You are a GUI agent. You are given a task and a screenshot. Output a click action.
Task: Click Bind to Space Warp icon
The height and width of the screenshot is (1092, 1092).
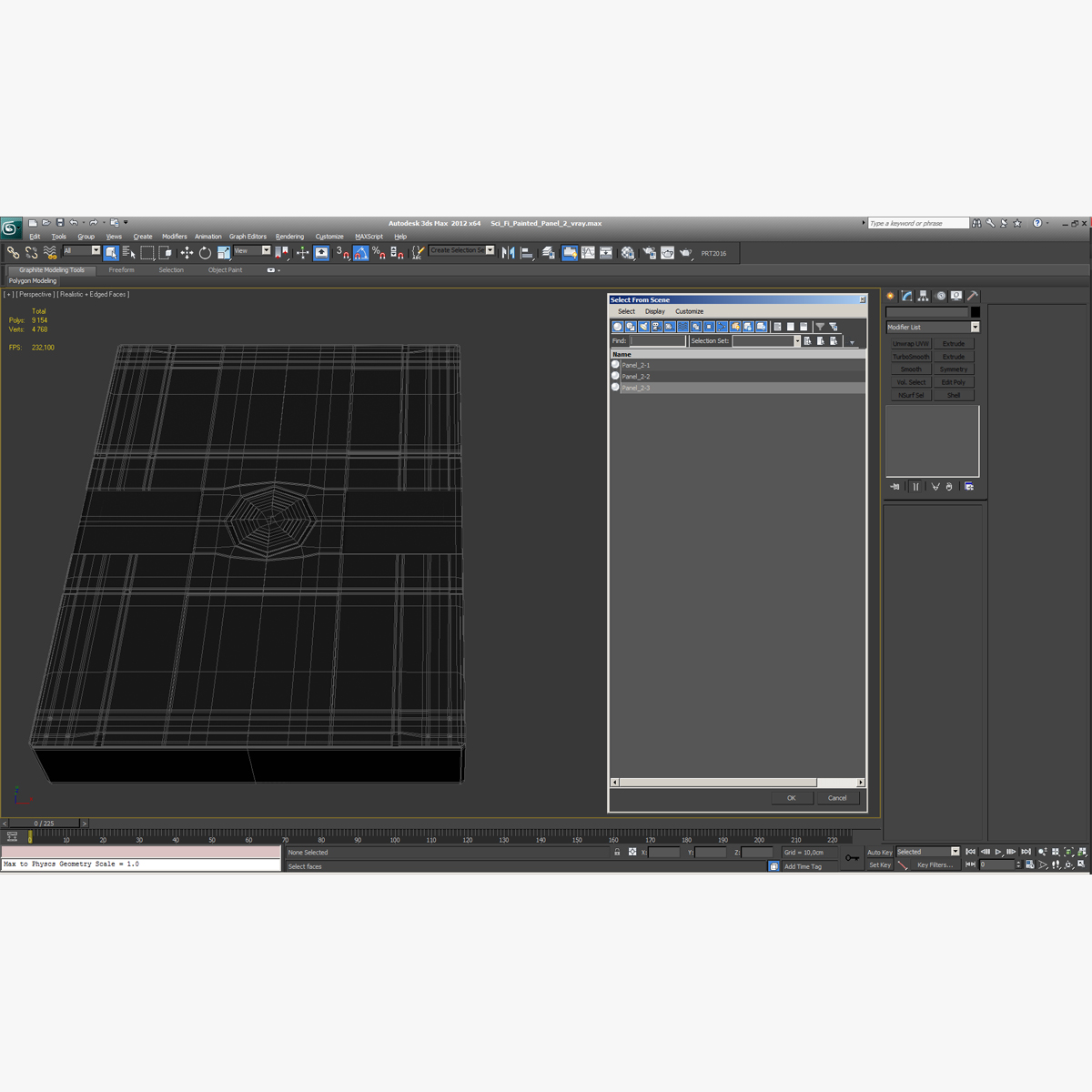[x=50, y=253]
